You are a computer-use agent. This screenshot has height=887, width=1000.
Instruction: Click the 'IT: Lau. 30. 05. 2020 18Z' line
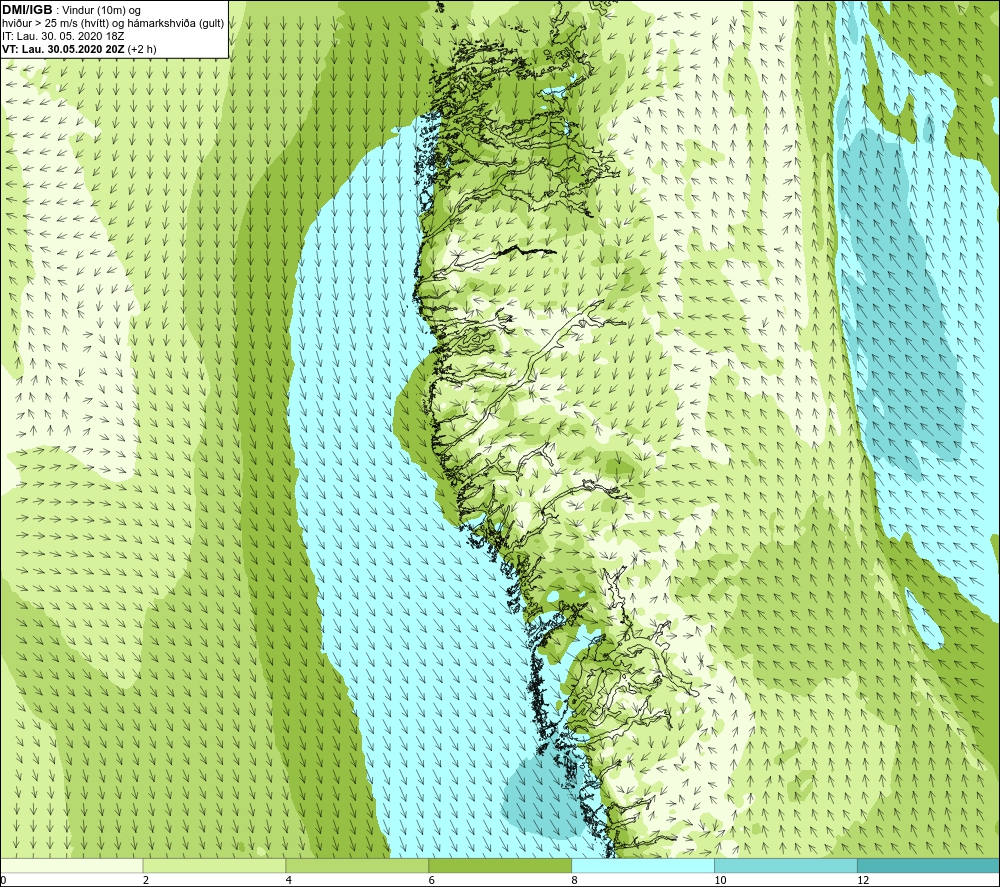click(62, 36)
